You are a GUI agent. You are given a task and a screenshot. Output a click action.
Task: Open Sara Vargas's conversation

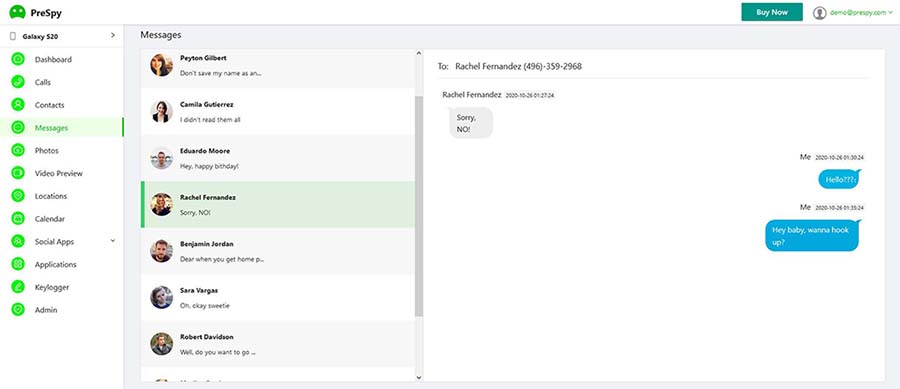click(x=277, y=298)
